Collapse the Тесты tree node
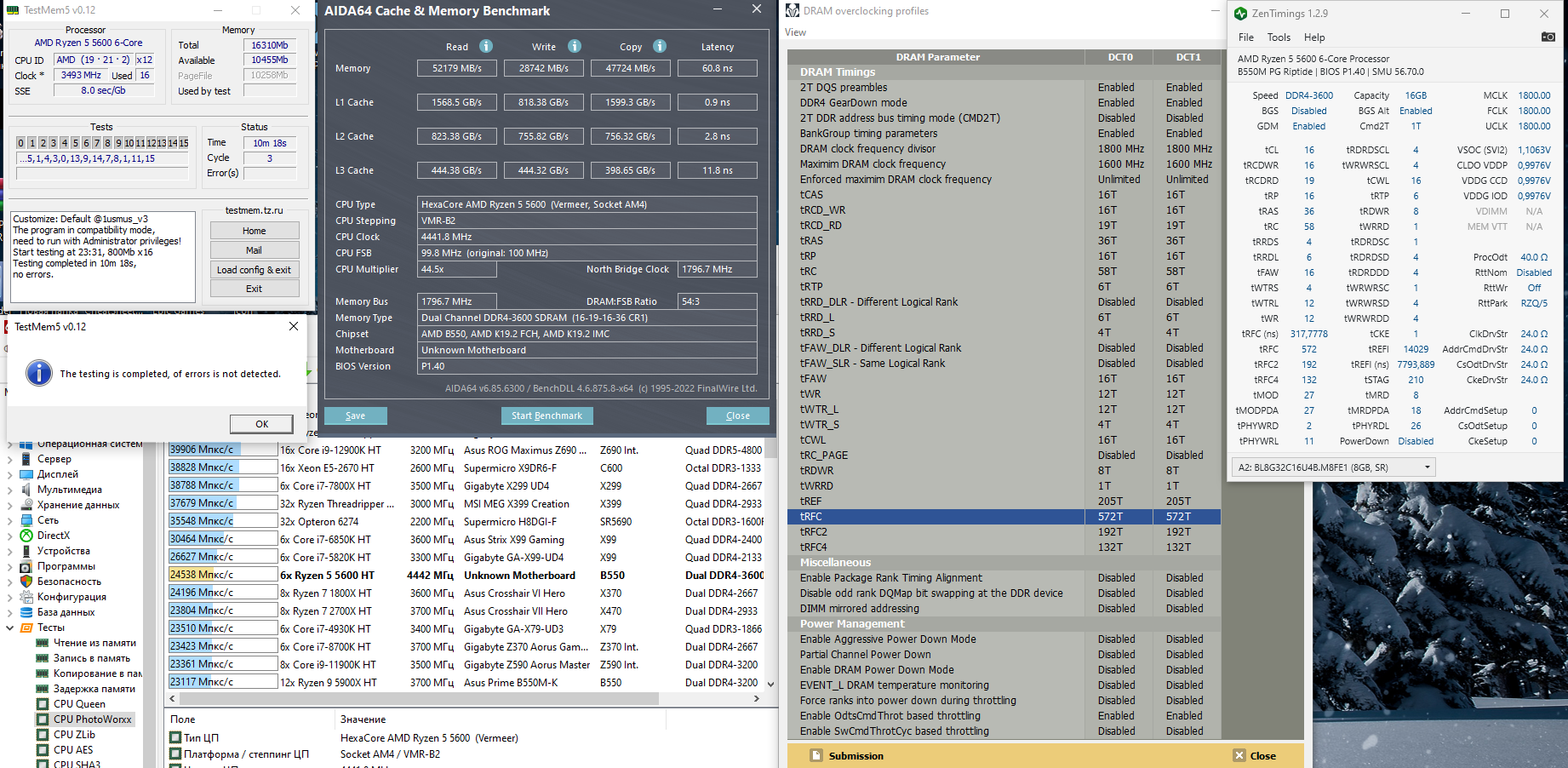 click(10, 628)
